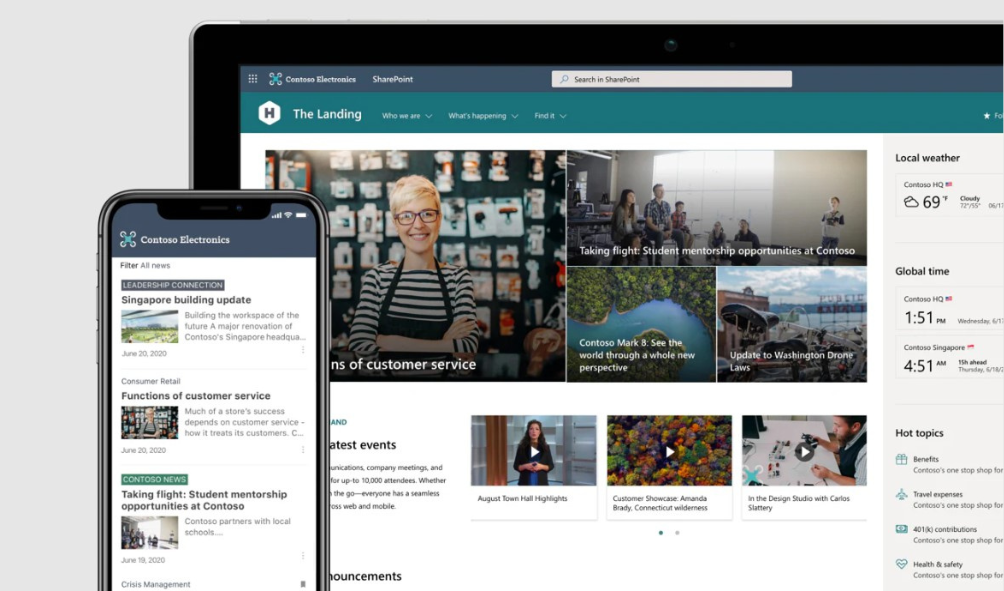The image size is (1004, 591).
Task: Open Taking flight Student mentorship headline on phone
Action: [x=204, y=500]
